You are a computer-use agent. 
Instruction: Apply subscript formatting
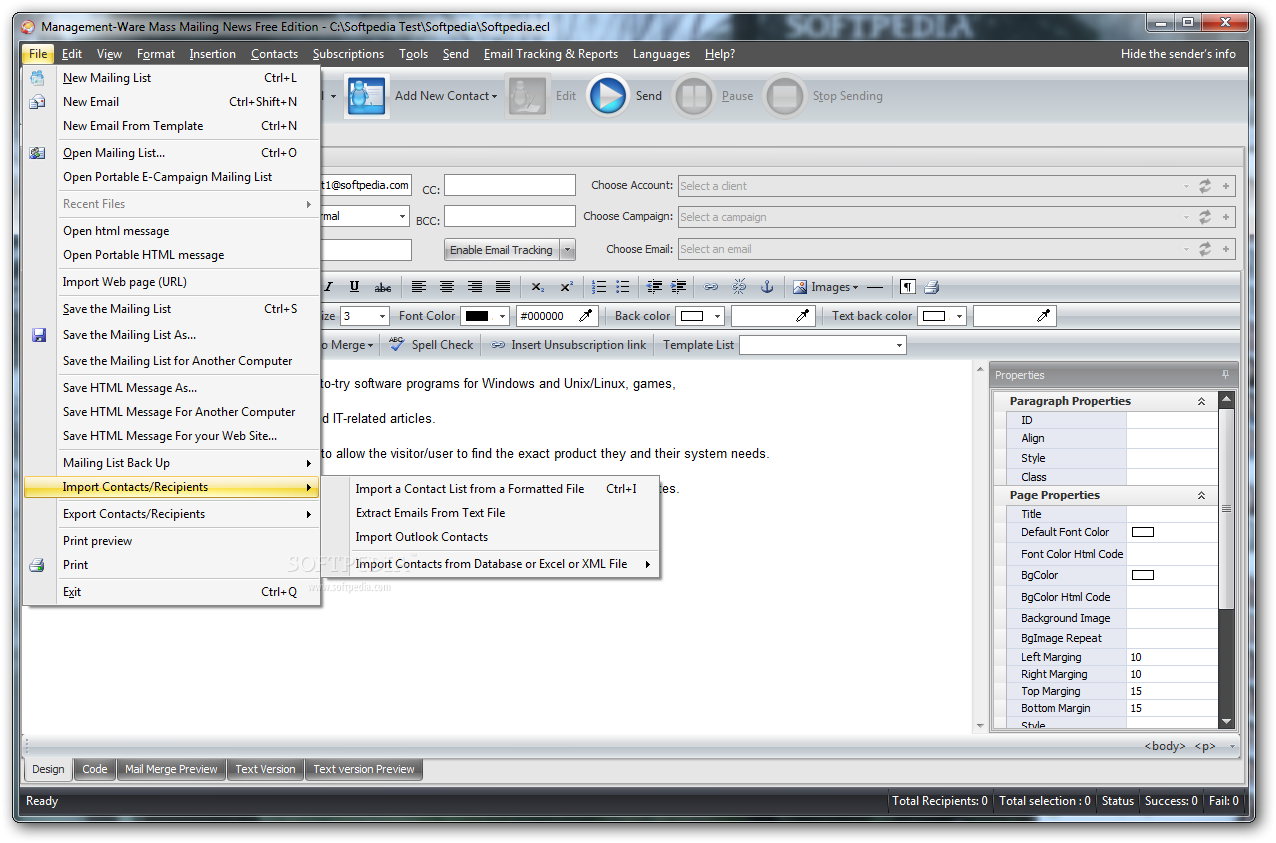538,287
